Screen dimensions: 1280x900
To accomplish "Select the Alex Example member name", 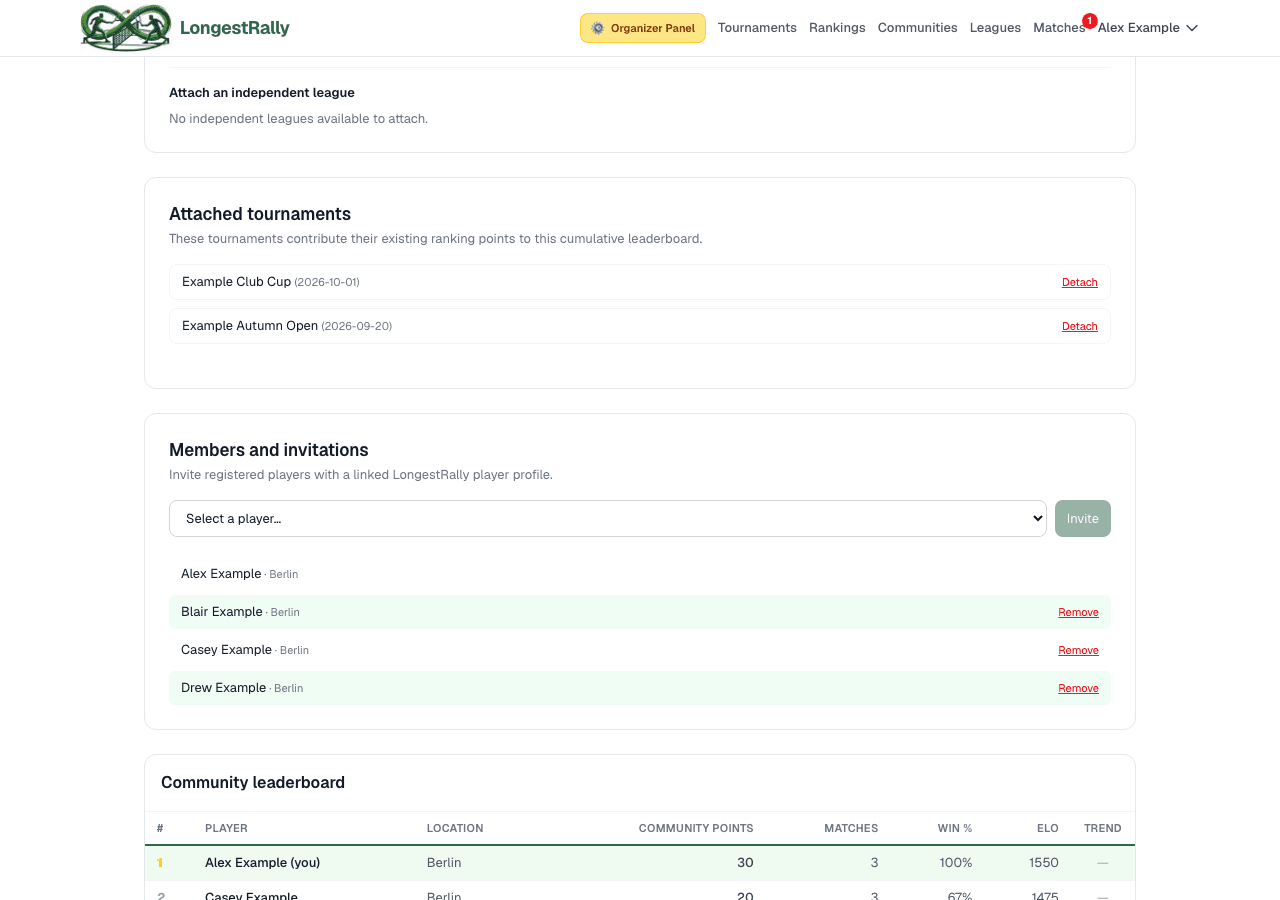I will point(221,574).
